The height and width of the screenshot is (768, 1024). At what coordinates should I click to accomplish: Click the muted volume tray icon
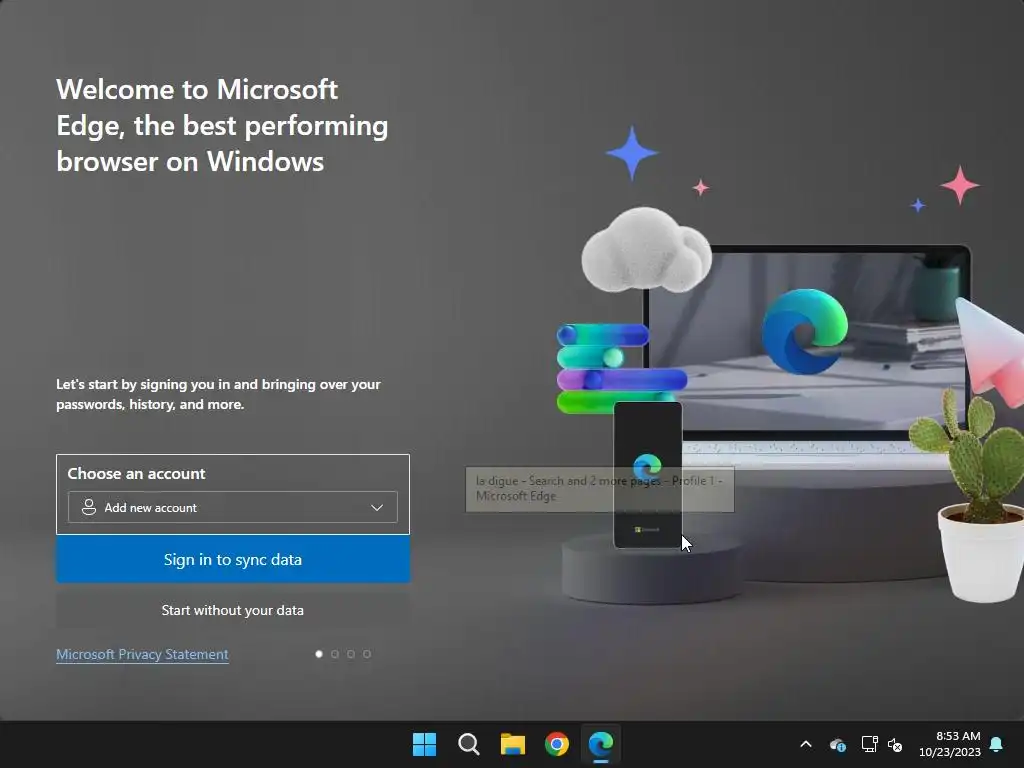click(895, 744)
